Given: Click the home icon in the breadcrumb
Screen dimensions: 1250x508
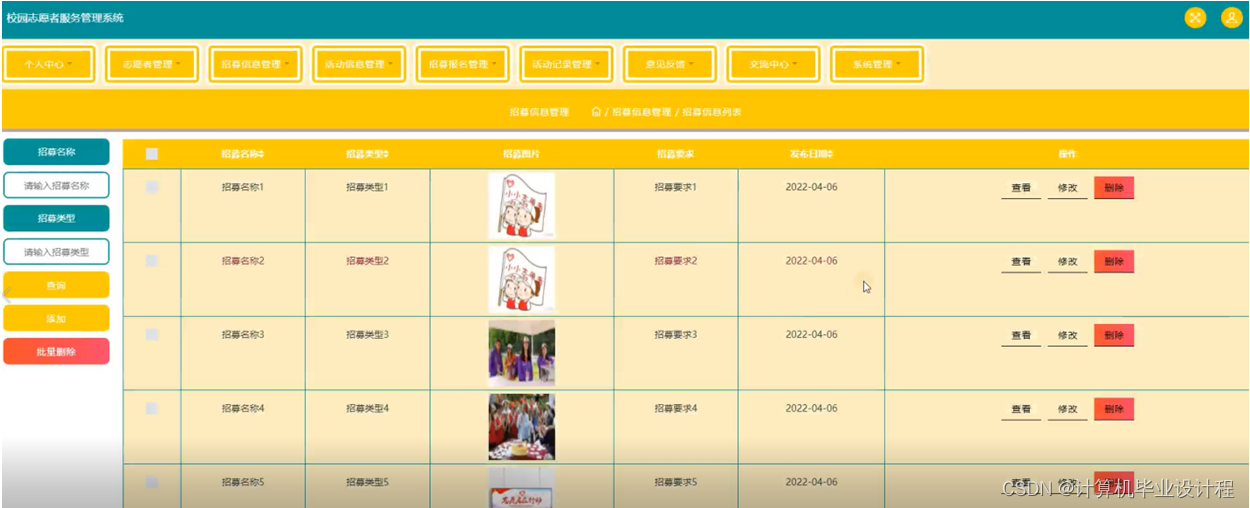Looking at the screenshot, I should [x=596, y=112].
